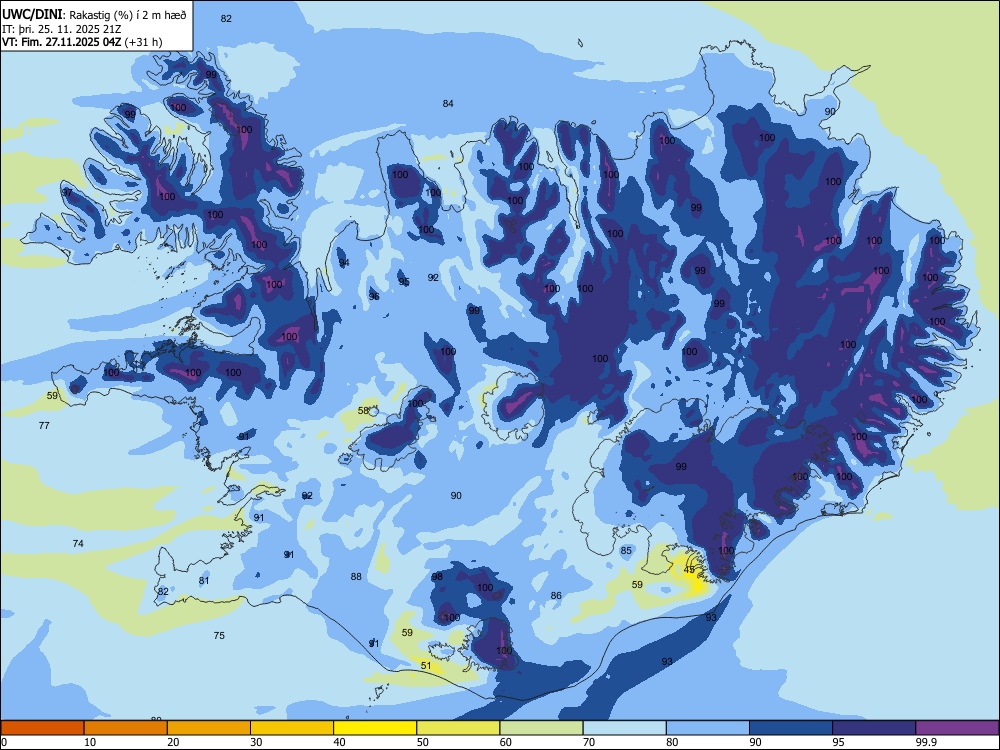
Task: Click the humidity value '96' on the map
Action: tap(374, 297)
